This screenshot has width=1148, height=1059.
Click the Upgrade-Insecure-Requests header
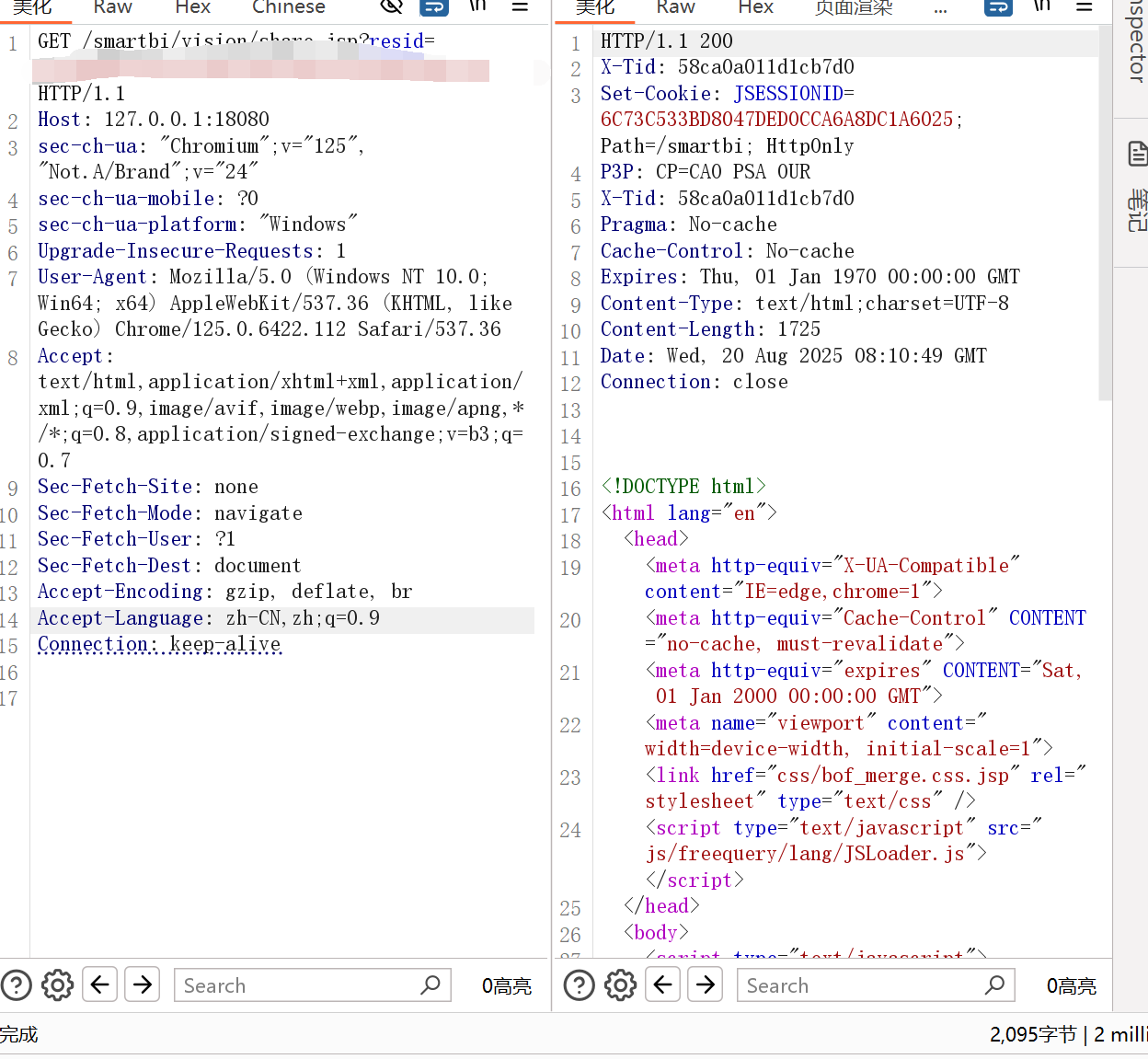click(x=191, y=251)
